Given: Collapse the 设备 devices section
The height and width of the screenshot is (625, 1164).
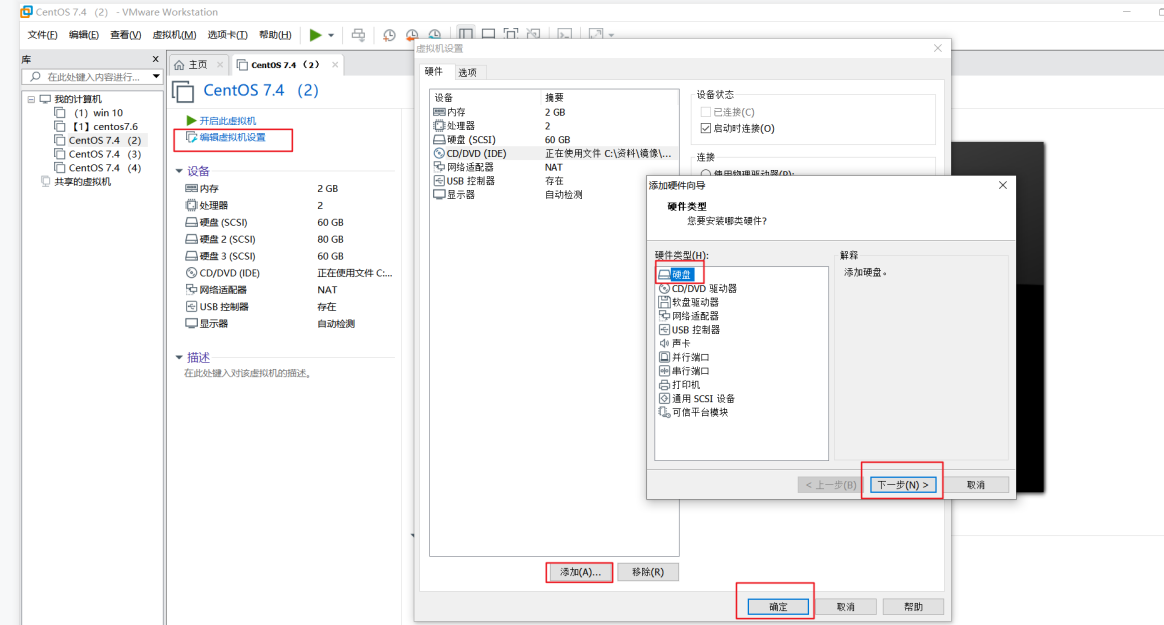Looking at the screenshot, I should coord(179,171).
